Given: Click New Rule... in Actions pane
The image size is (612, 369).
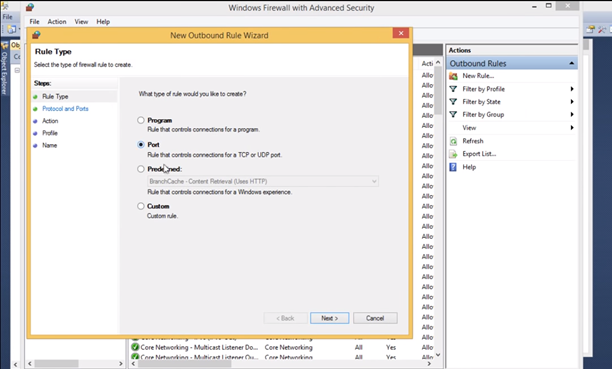Looking at the screenshot, I should click(x=478, y=76).
